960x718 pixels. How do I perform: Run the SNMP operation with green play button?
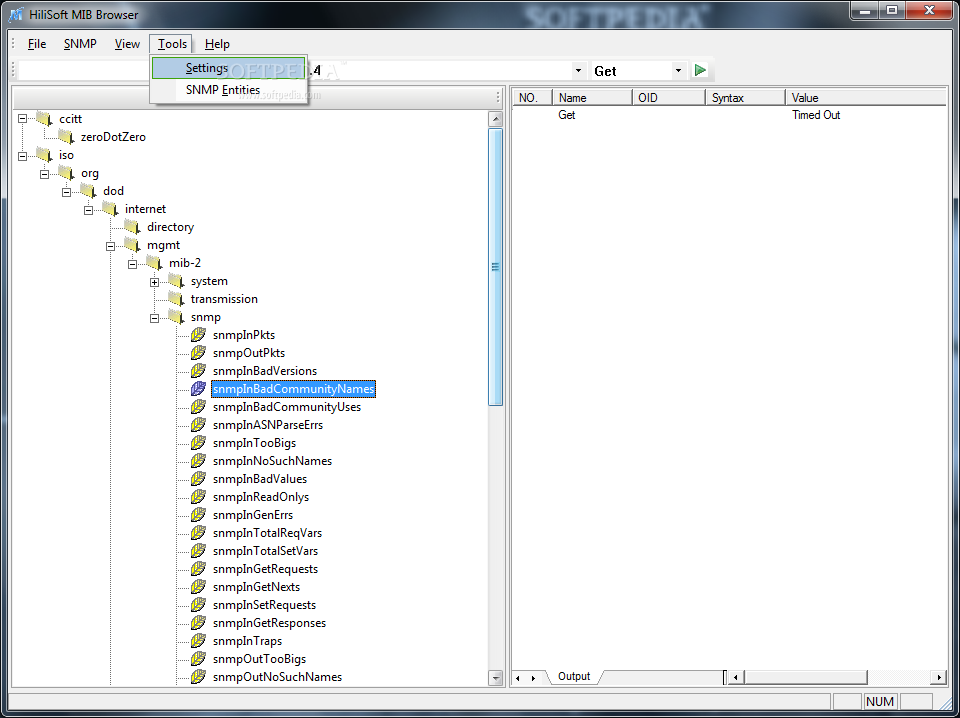coord(700,70)
